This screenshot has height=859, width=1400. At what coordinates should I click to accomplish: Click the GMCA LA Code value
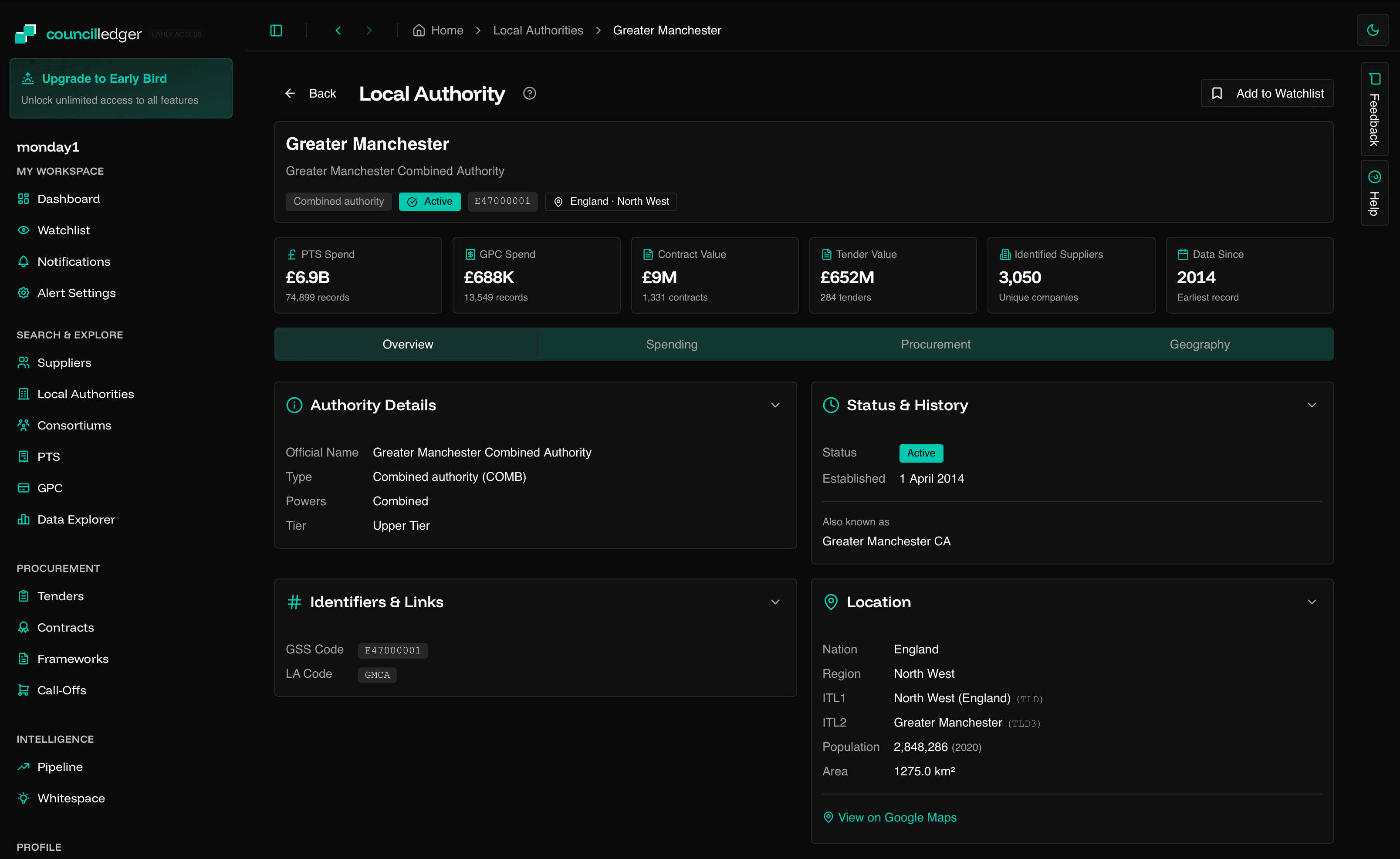(377, 674)
